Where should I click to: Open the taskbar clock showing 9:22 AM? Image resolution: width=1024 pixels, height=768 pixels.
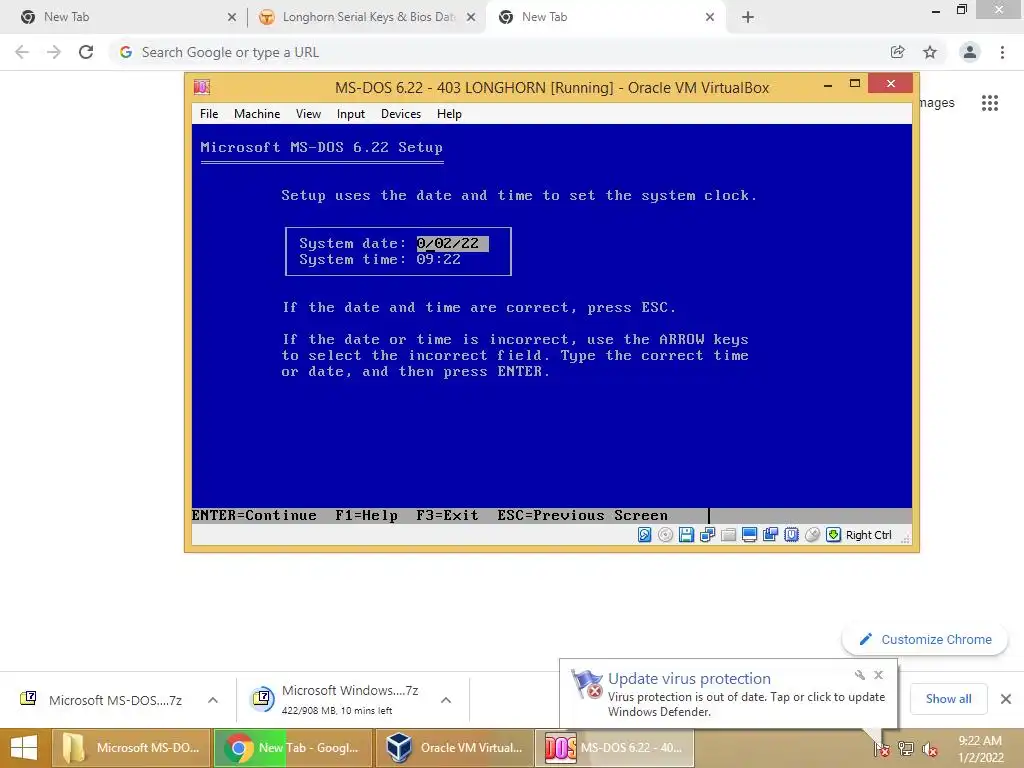980,749
